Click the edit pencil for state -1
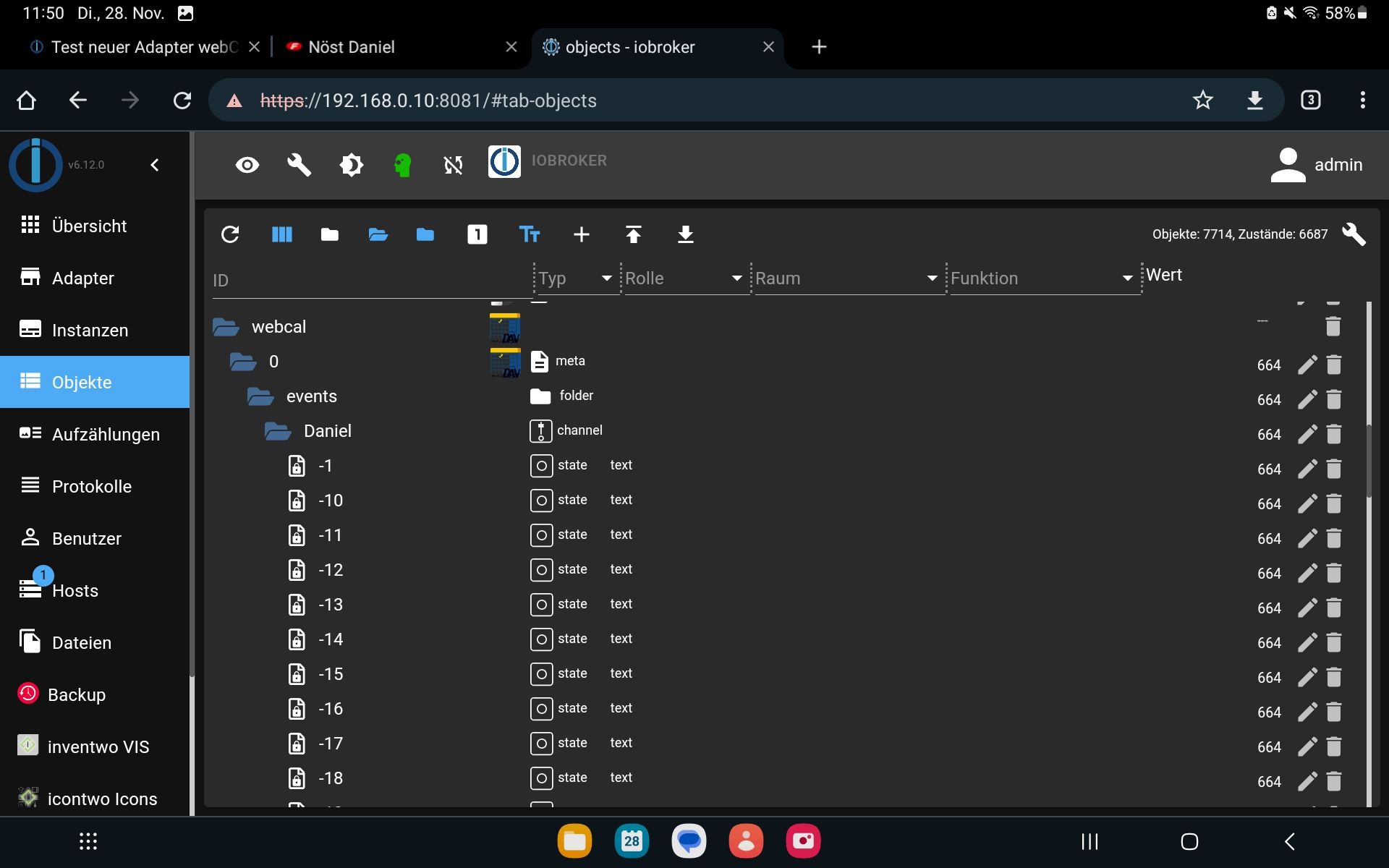The width and height of the screenshot is (1389, 868). pos(1306,468)
